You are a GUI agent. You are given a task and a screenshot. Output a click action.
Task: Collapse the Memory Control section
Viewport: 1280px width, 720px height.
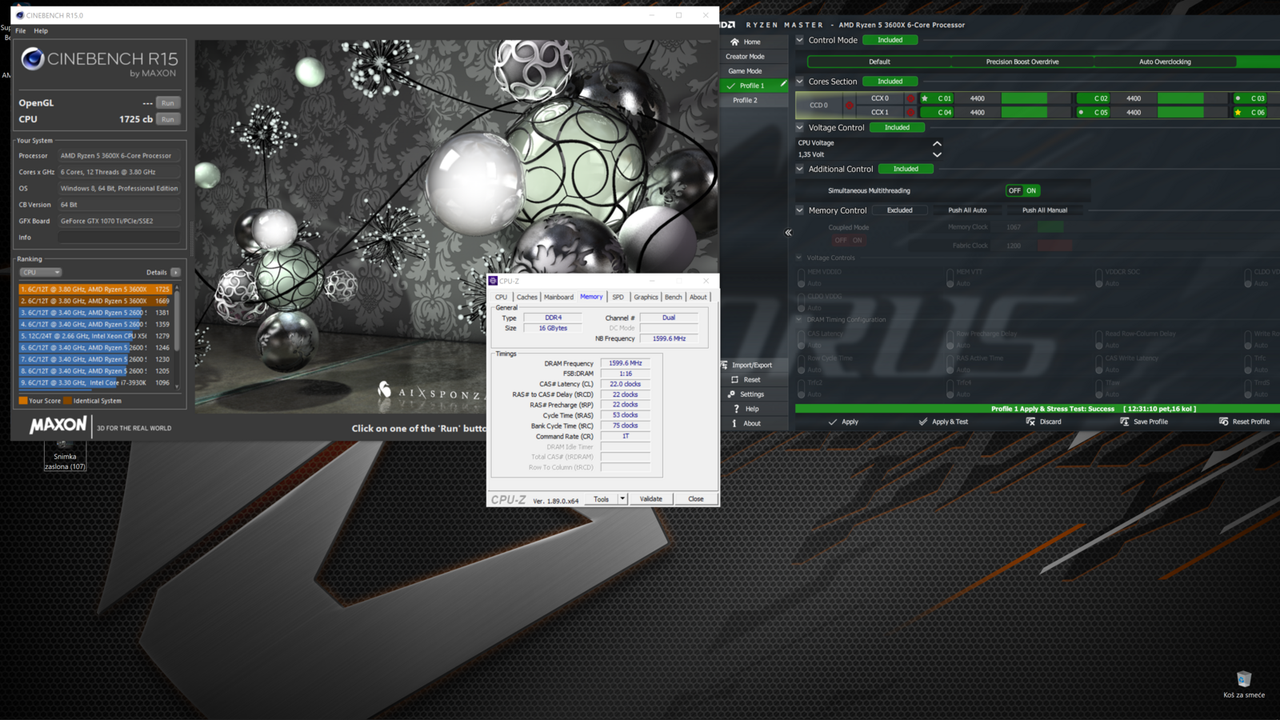point(800,210)
